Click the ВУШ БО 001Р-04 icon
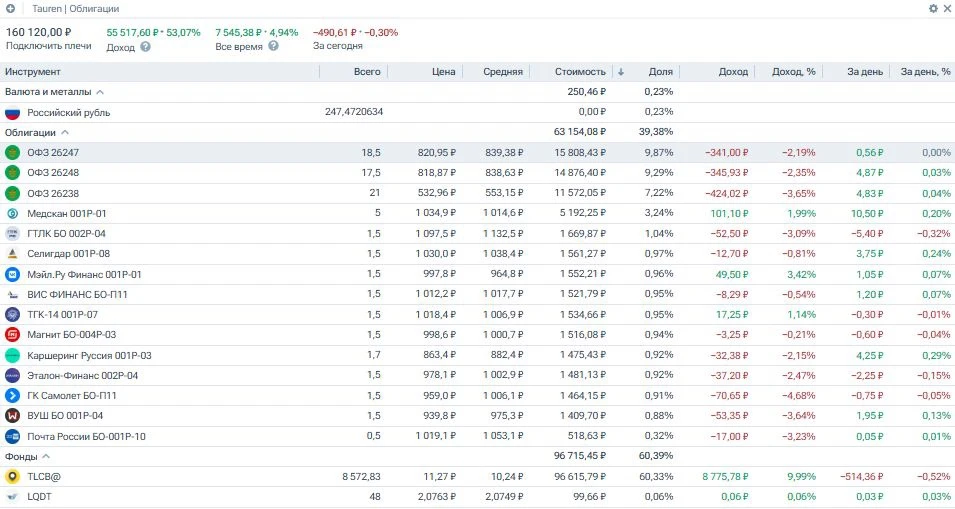Screen dimensions: 955x509 pyautogui.click(x=12, y=416)
